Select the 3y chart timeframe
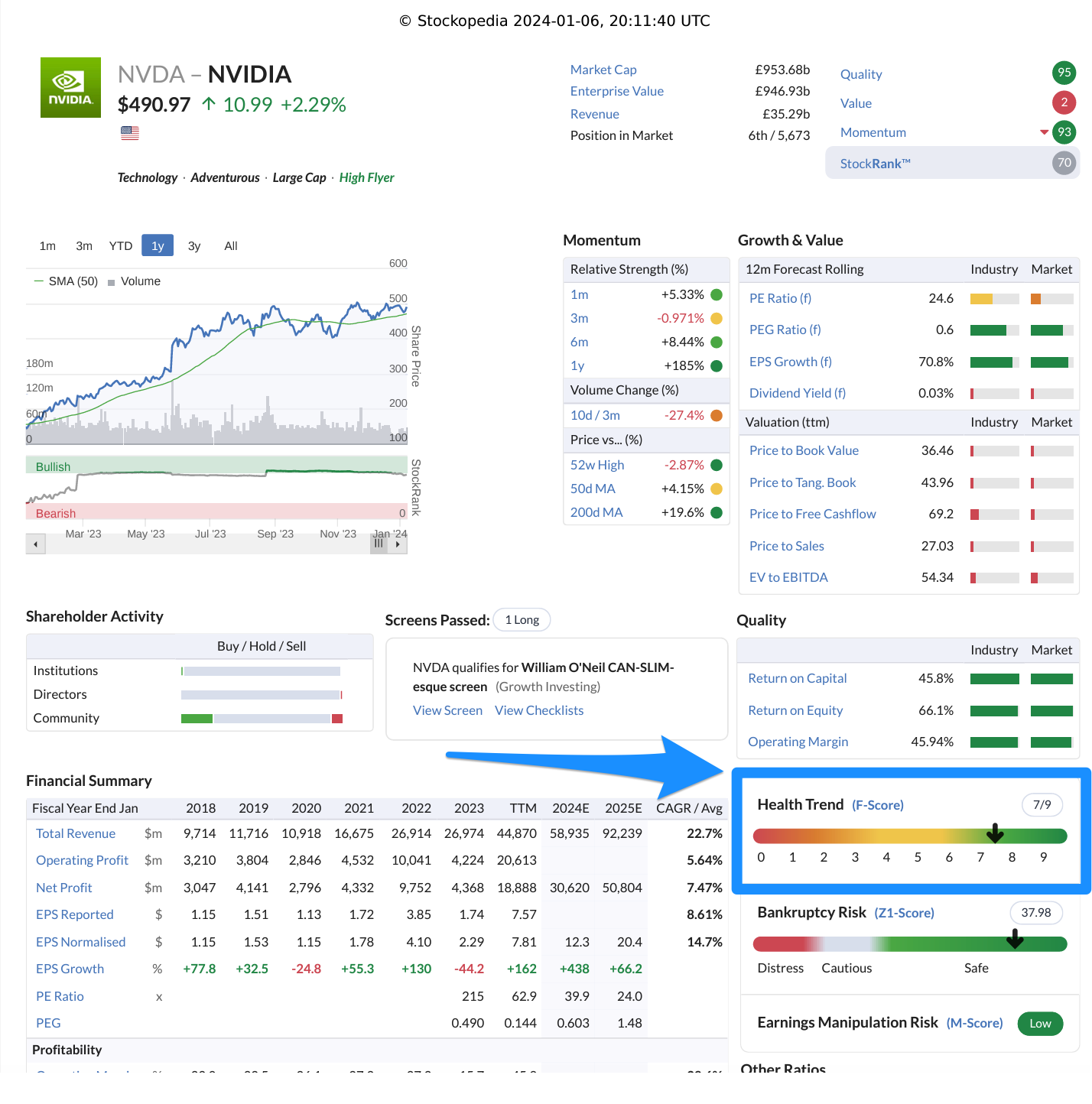 193,245
